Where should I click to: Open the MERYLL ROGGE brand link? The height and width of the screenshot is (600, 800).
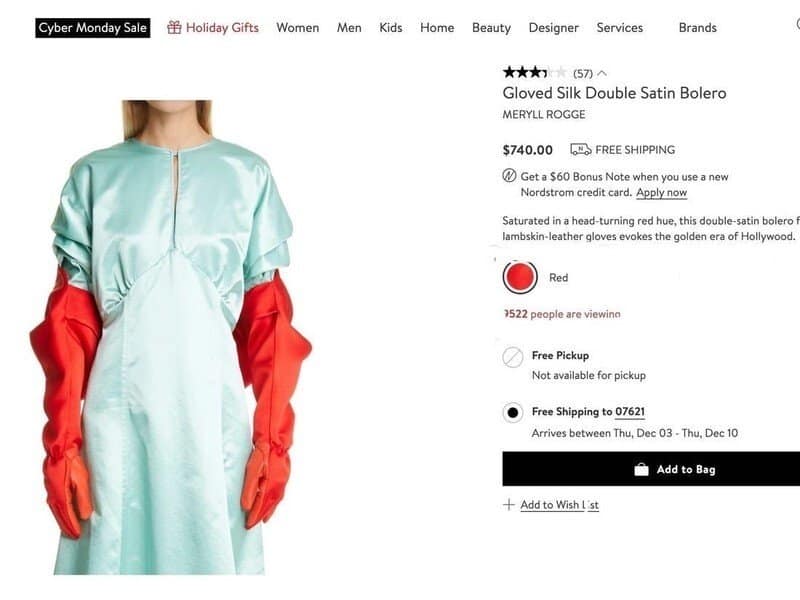tap(544, 114)
